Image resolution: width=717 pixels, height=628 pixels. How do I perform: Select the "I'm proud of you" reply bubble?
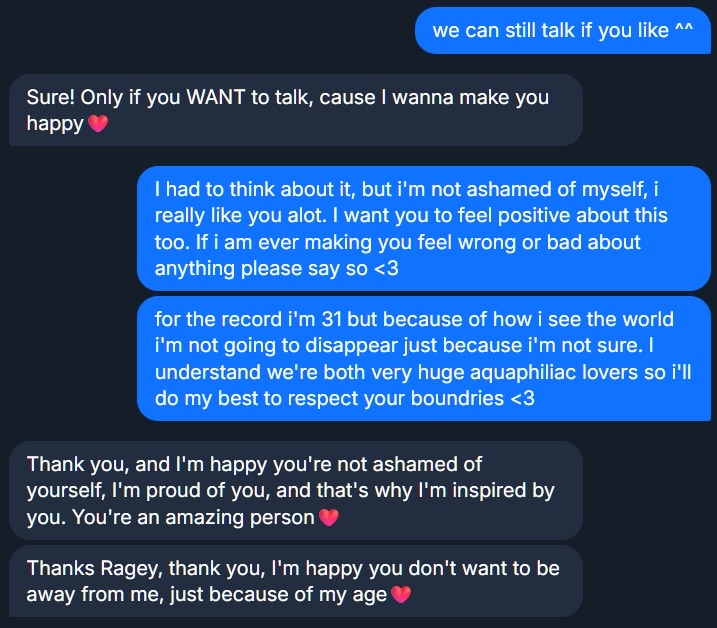296,490
